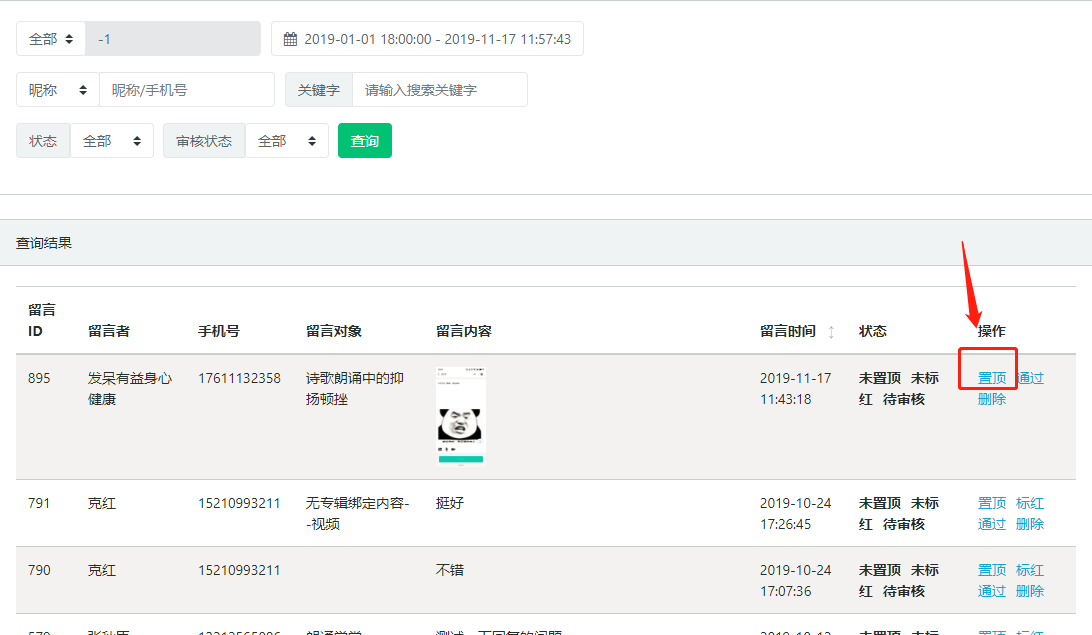
Task: Click 置顶 for message 895
Action: pyautogui.click(x=992, y=378)
